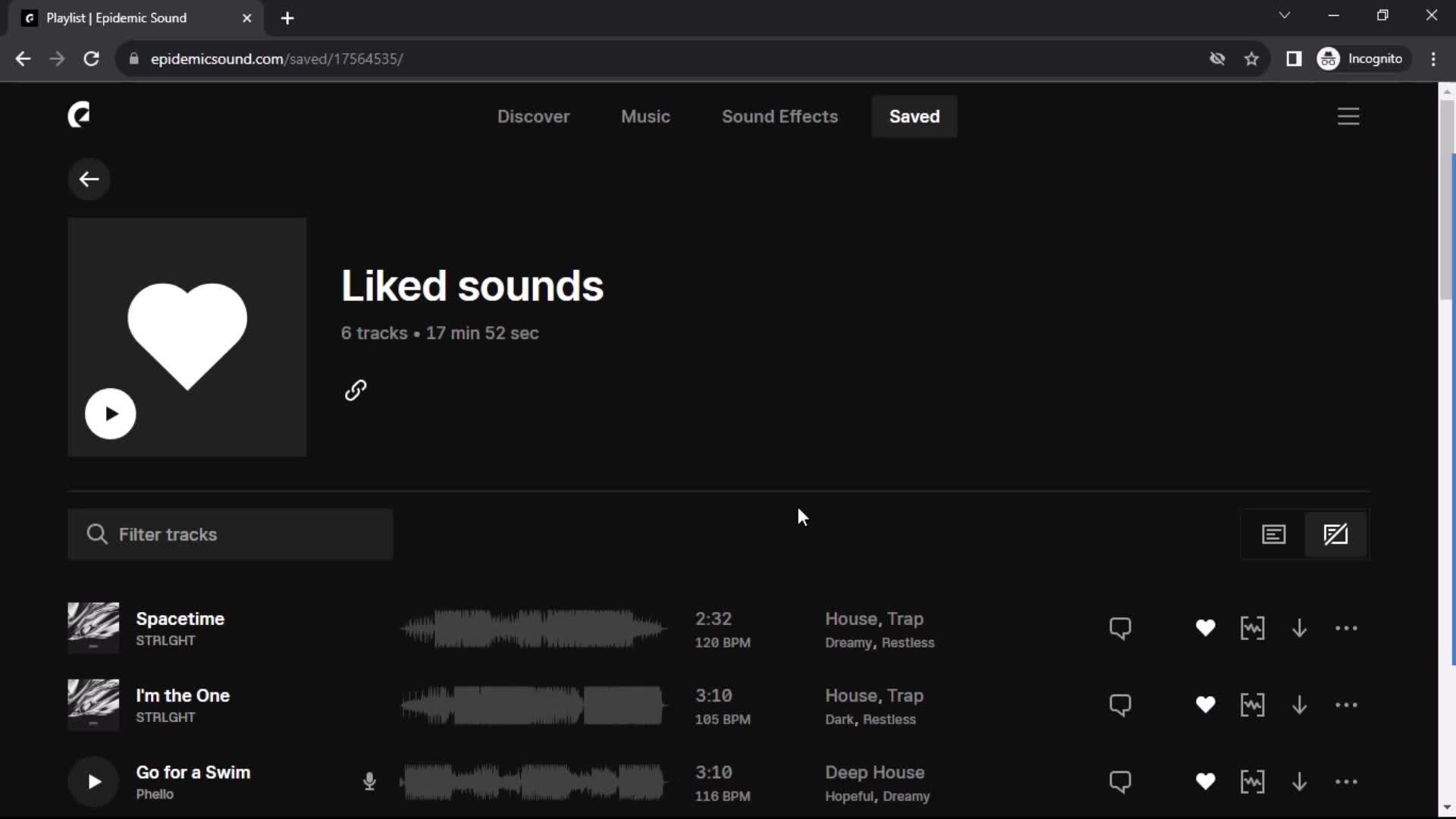Click the Filter tracks search input field
The width and height of the screenshot is (1456, 819).
(x=230, y=534)
